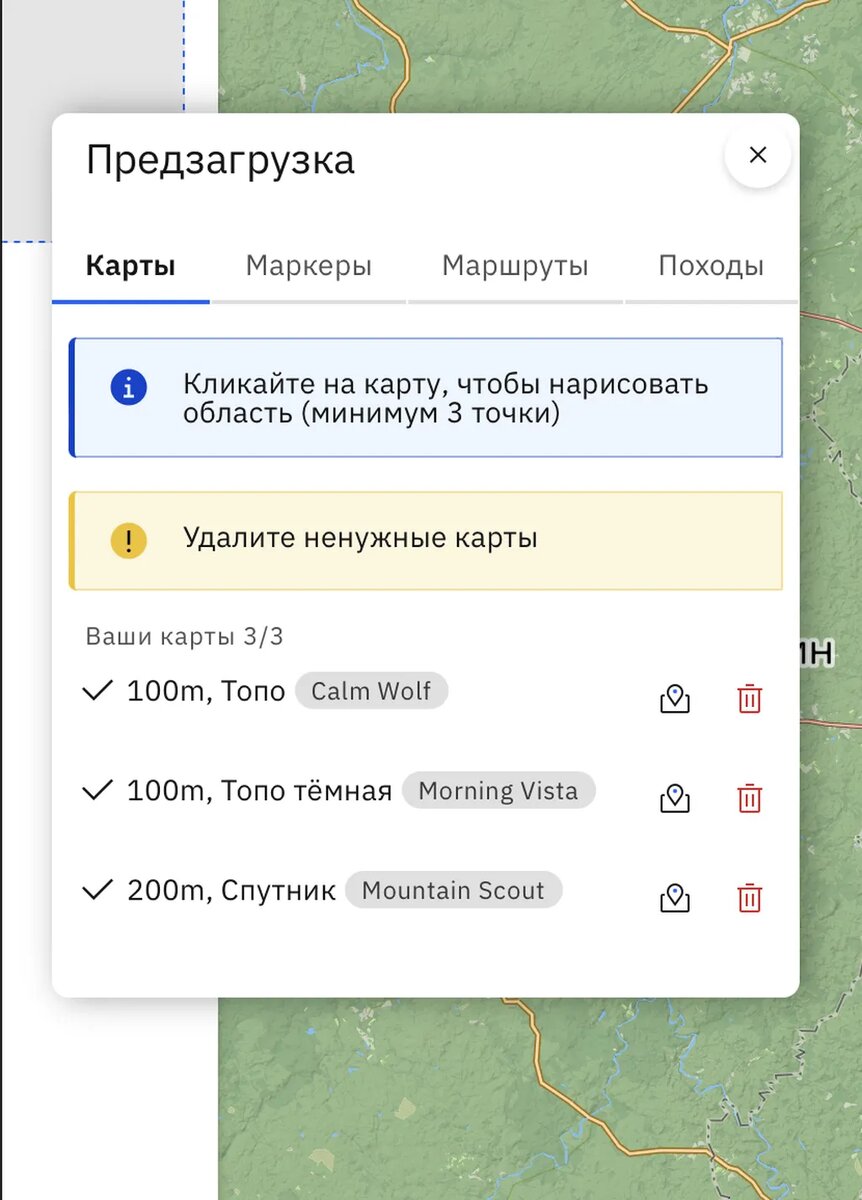Click the yellow warning icon
The width and height of the screenshot is (862, 1200).
129,541
